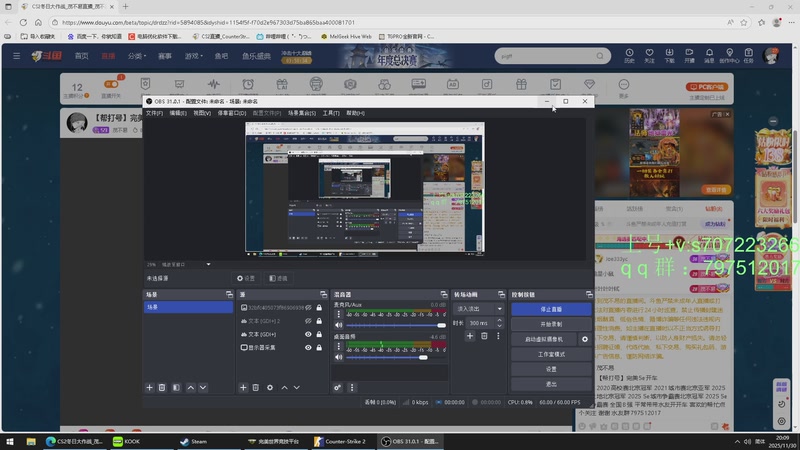The width and height of the screenshot is (800, 450).
Task: Open the 停靠窗口(D) menu in OBS
Action: pos(232,113)
